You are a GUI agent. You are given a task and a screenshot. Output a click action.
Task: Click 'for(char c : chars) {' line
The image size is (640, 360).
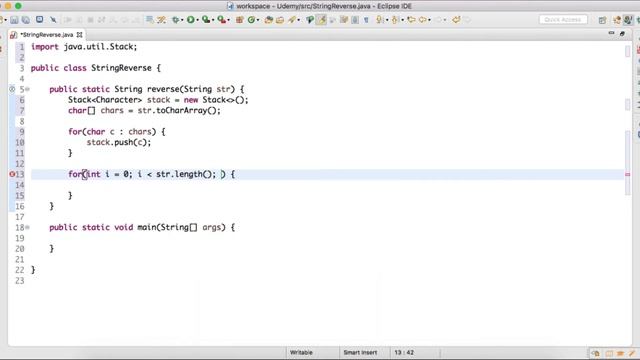[x=117, y=132]
